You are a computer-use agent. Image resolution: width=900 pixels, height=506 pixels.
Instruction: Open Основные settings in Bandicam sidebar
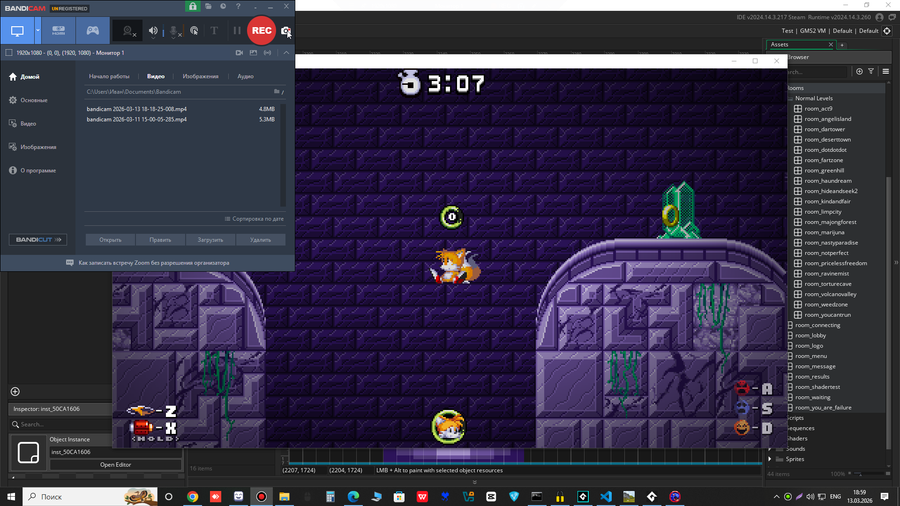28,100
